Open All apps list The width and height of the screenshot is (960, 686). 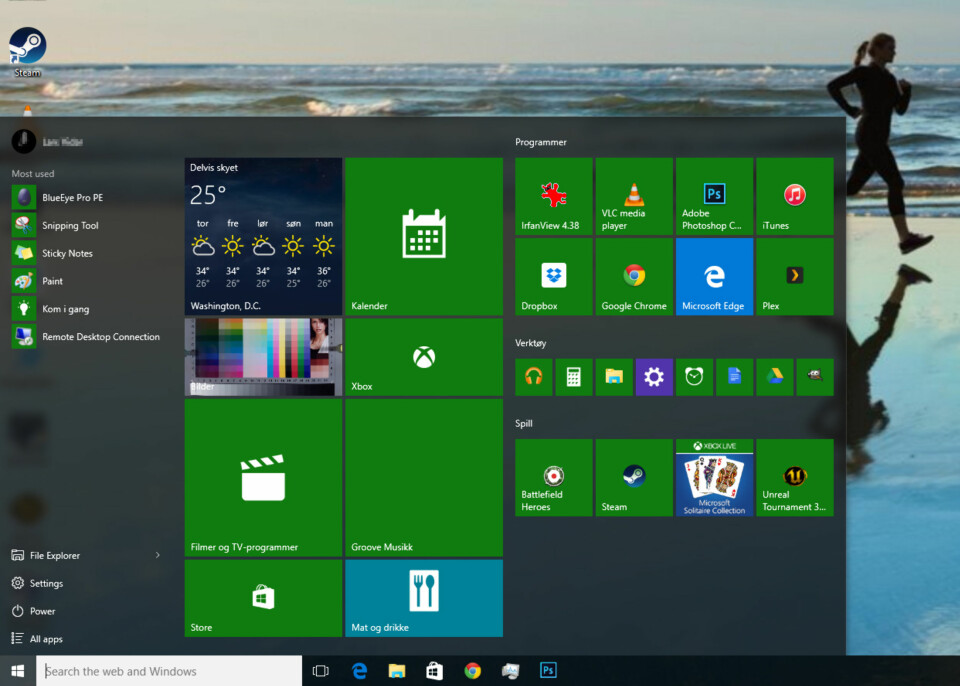point(46,639)
